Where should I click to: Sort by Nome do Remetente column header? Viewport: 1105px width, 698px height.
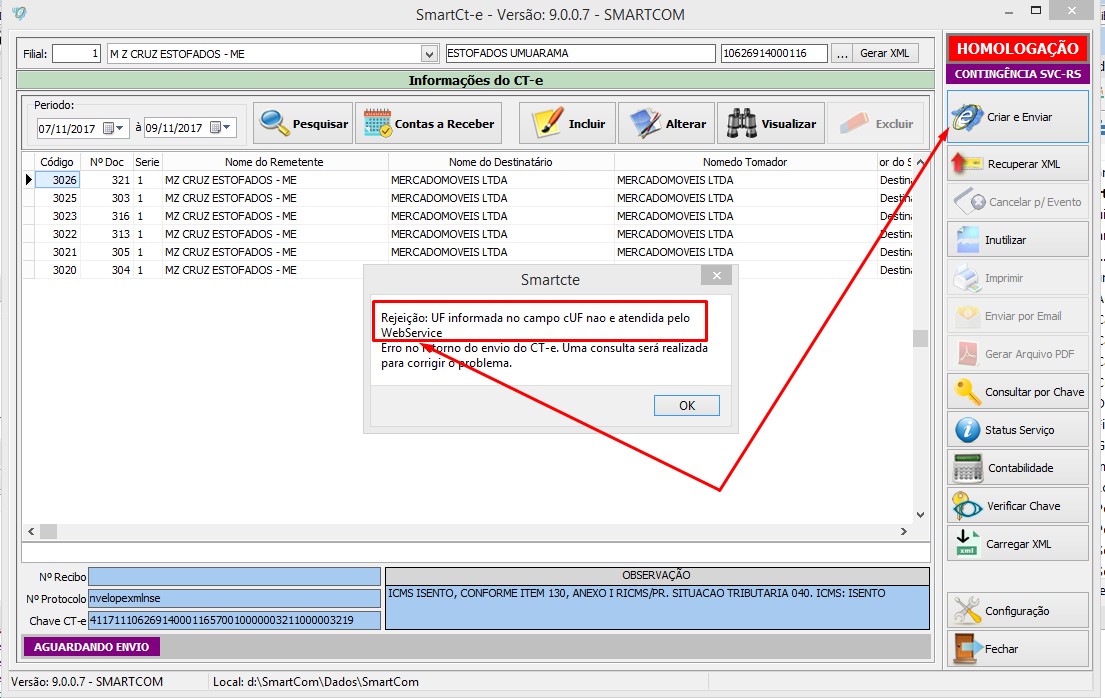(274, 161)
